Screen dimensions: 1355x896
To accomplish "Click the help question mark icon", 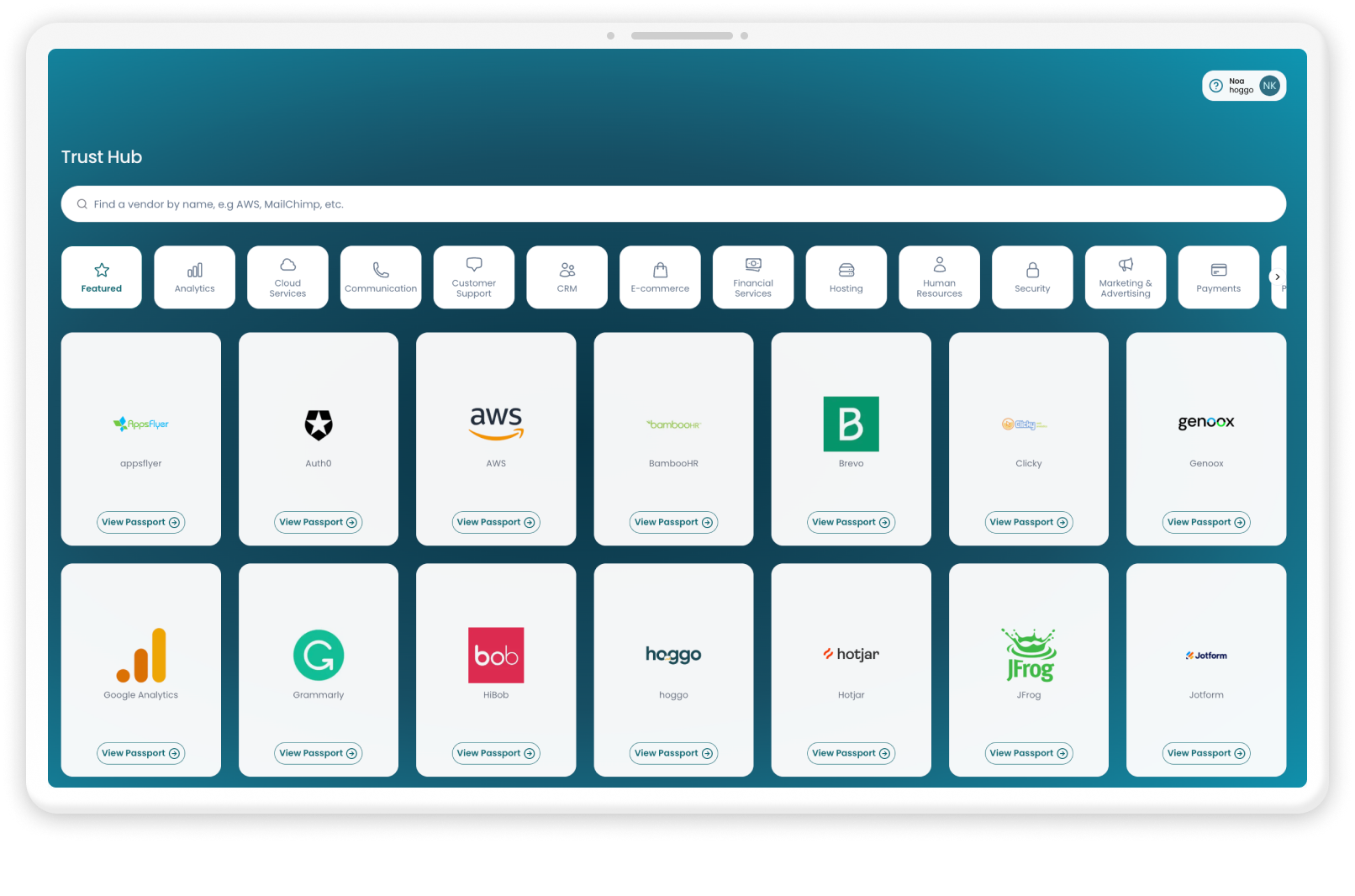I will (x=1215, y=86).
